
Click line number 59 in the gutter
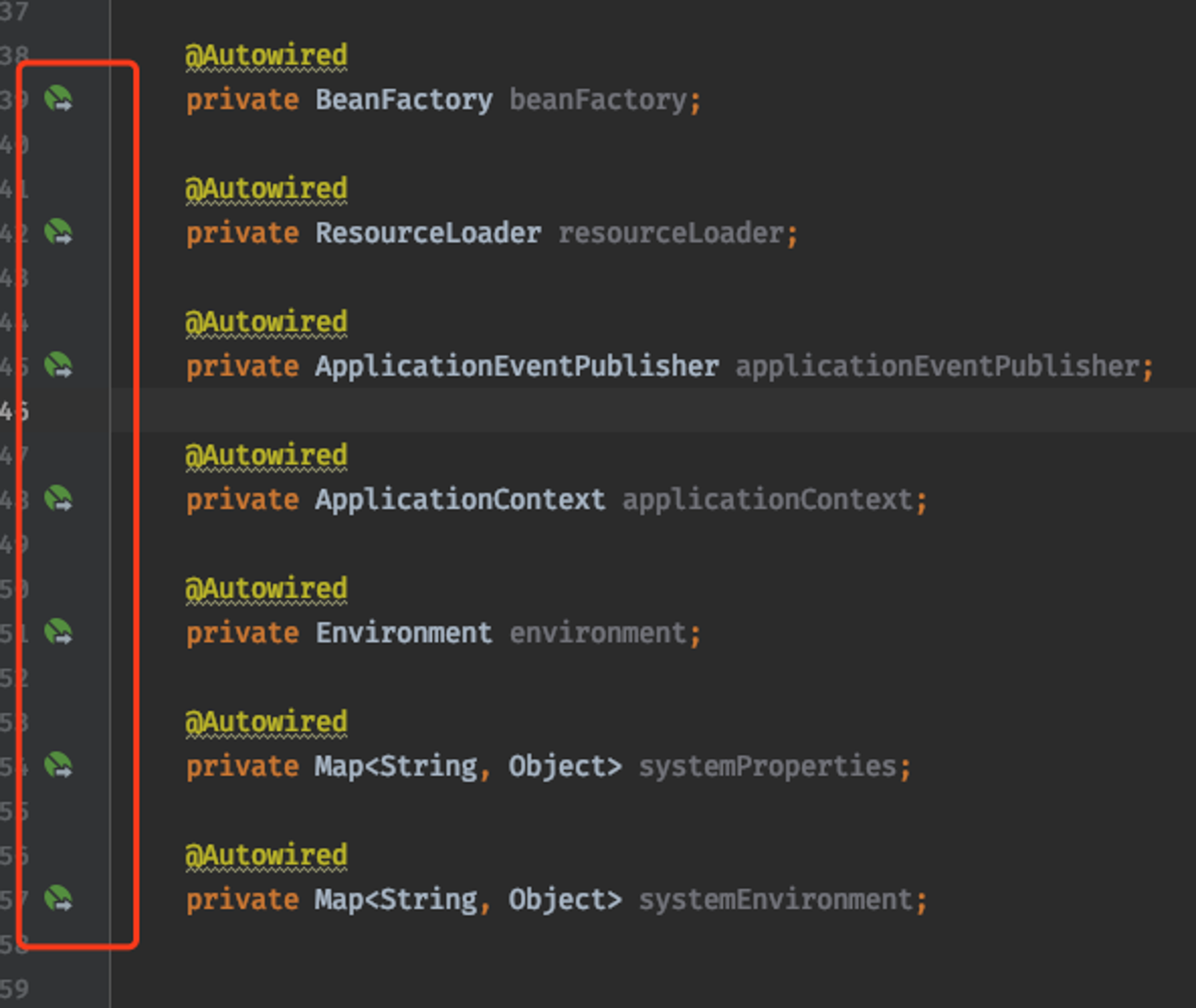(x=14, y=989)
